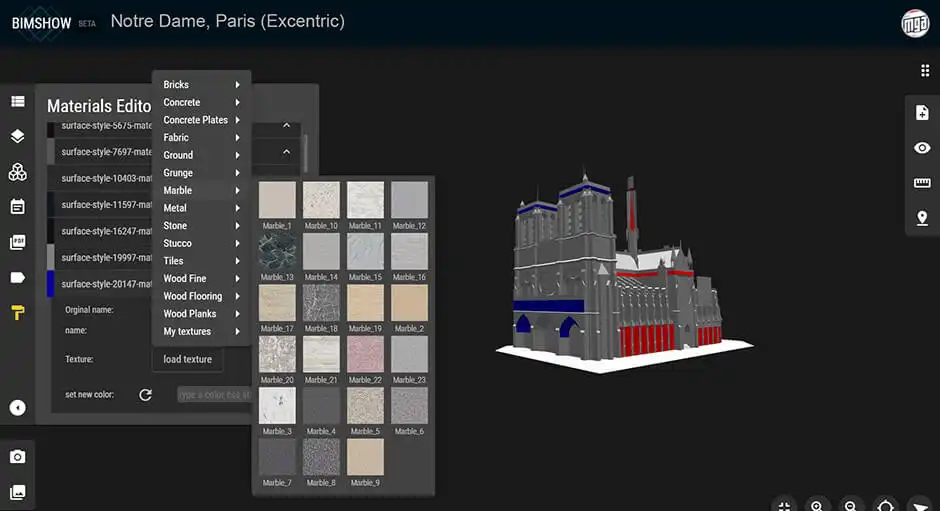Click the load texture button
940x511 pixels.
click(x=188, y=359)
